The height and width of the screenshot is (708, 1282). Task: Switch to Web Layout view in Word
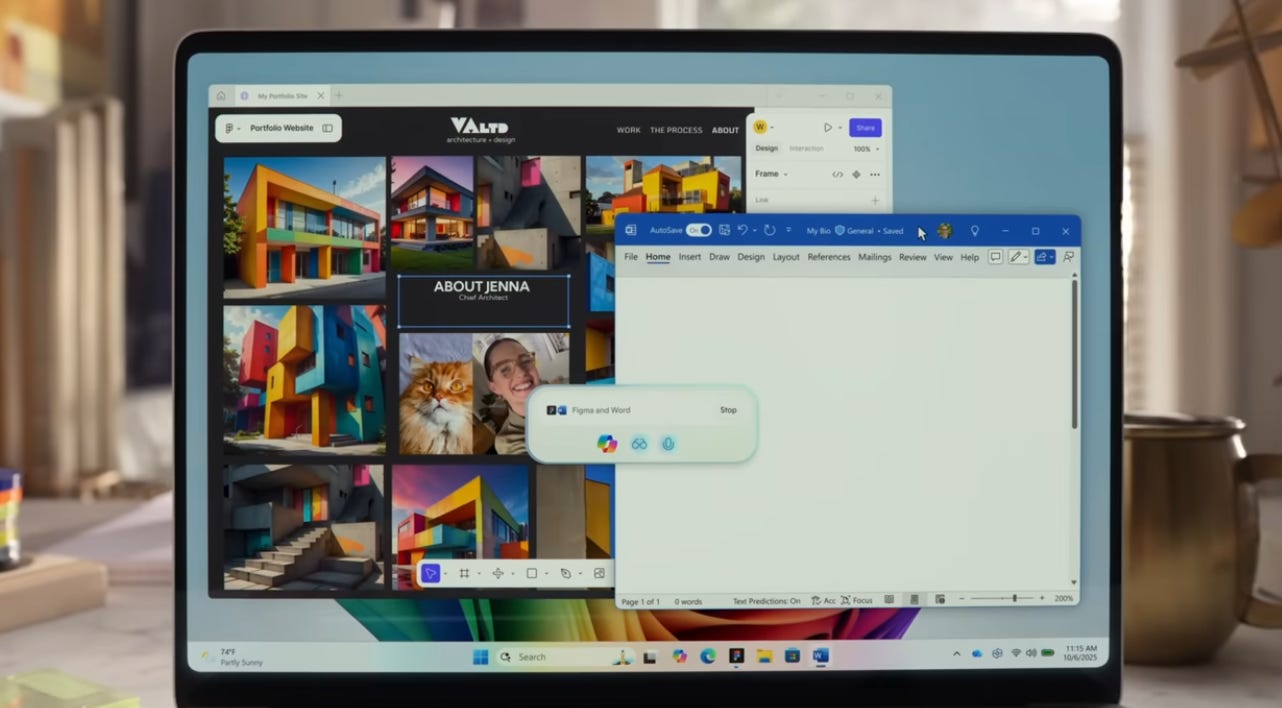939,600
